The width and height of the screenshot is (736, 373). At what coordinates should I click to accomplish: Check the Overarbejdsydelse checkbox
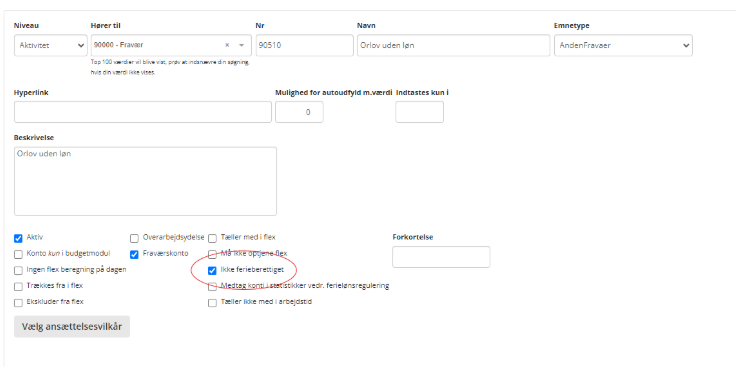[134, 238]
